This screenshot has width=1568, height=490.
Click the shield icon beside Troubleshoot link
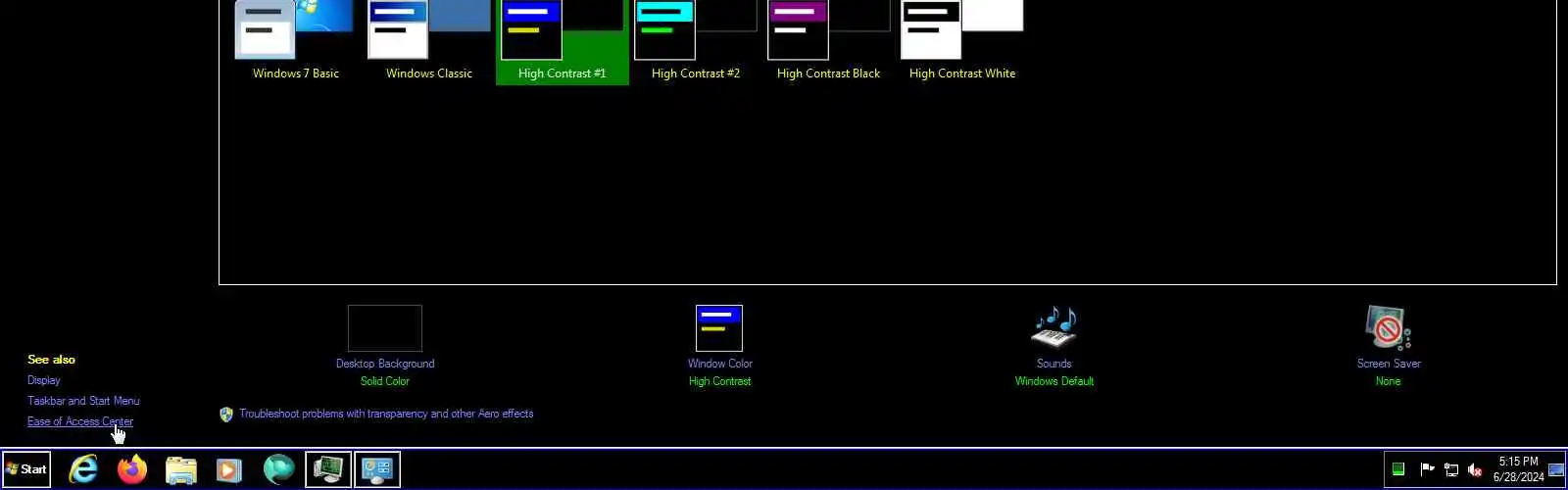pos(226,415)
